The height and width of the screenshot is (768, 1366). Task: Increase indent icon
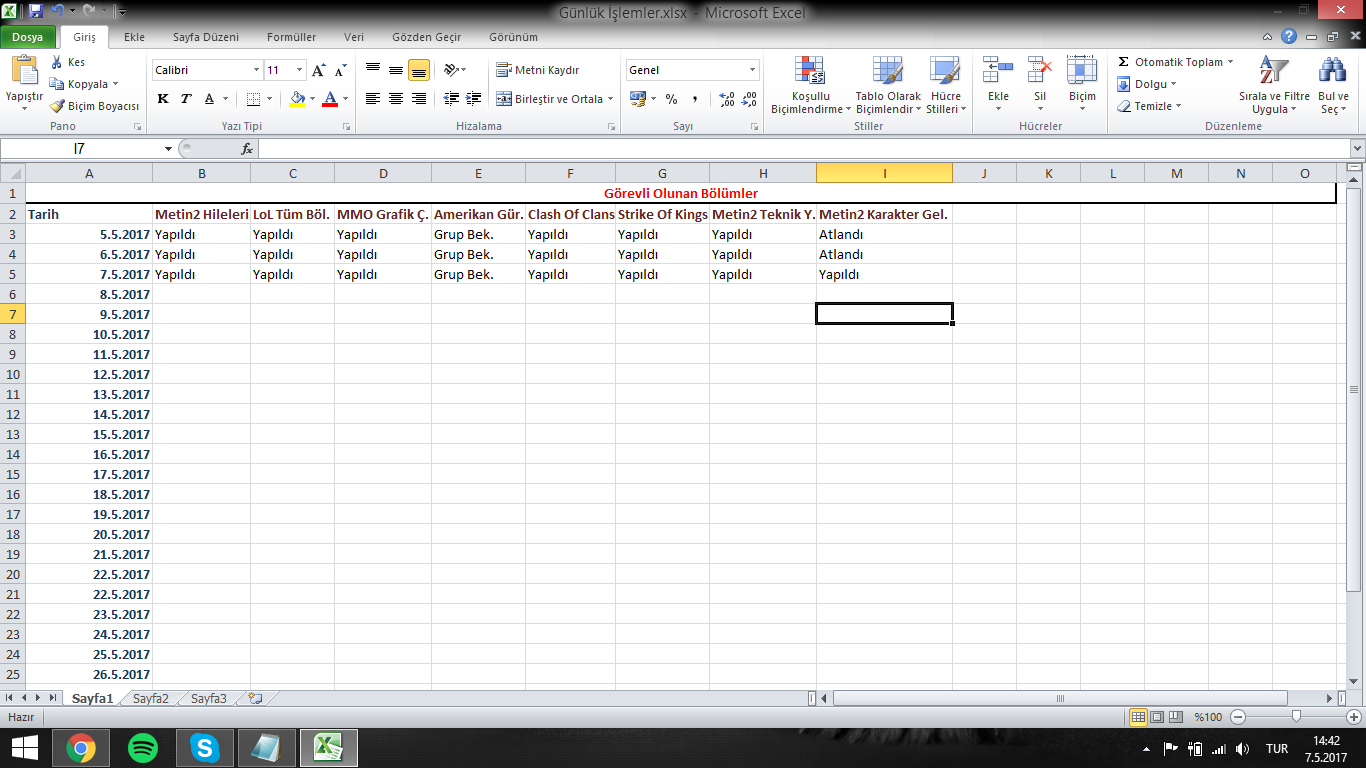click(474, 99)
